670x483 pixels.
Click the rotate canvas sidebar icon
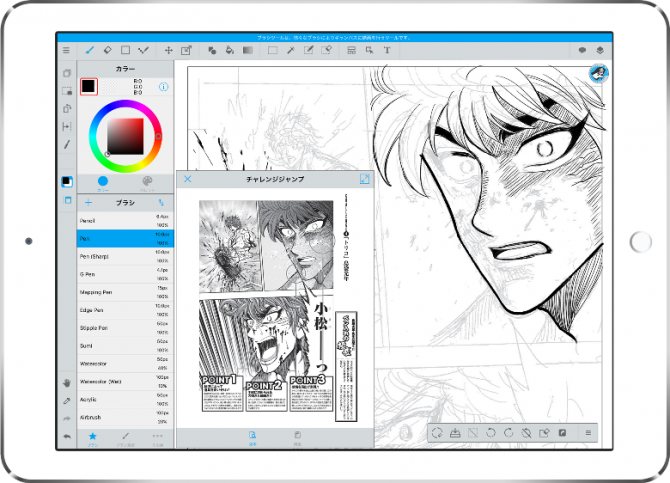point(67,109)
